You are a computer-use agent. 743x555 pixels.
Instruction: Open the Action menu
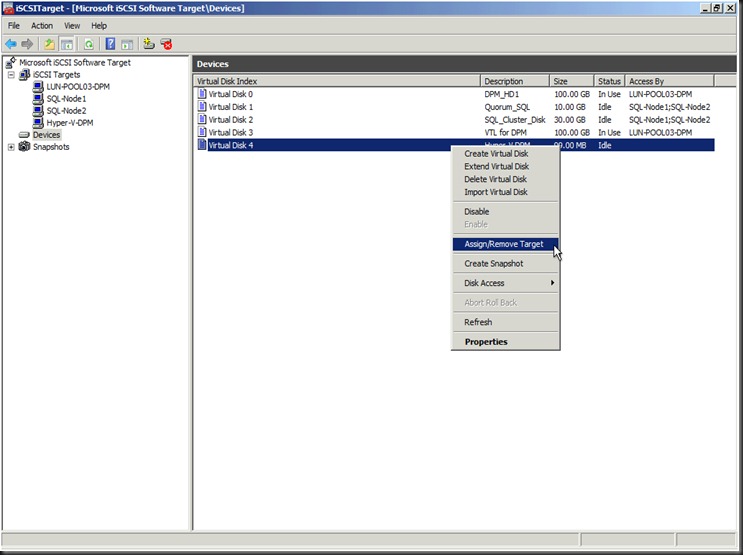click(42, 25)
